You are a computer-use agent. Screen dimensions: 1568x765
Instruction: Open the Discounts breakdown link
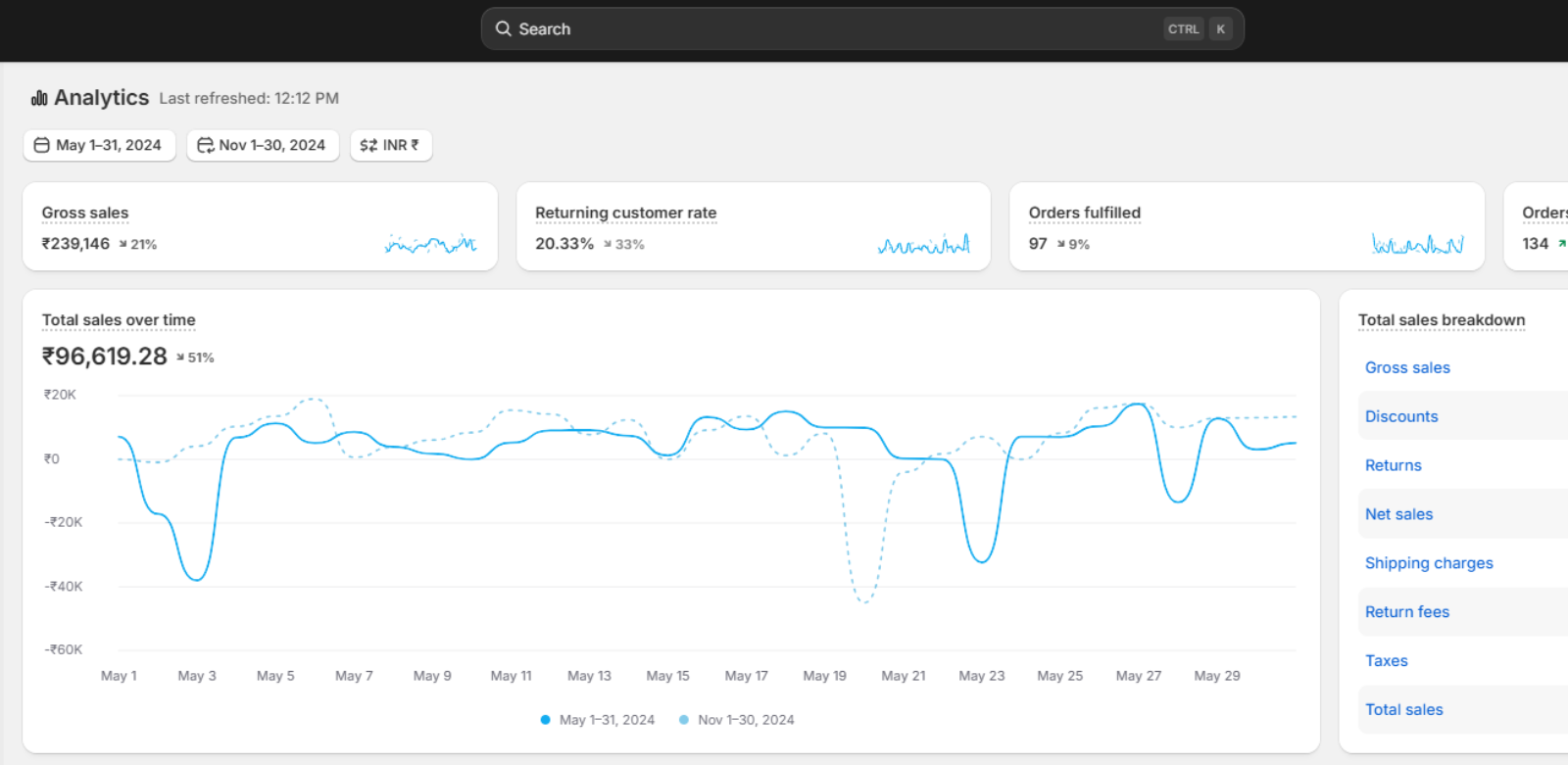coord(1401,416)
